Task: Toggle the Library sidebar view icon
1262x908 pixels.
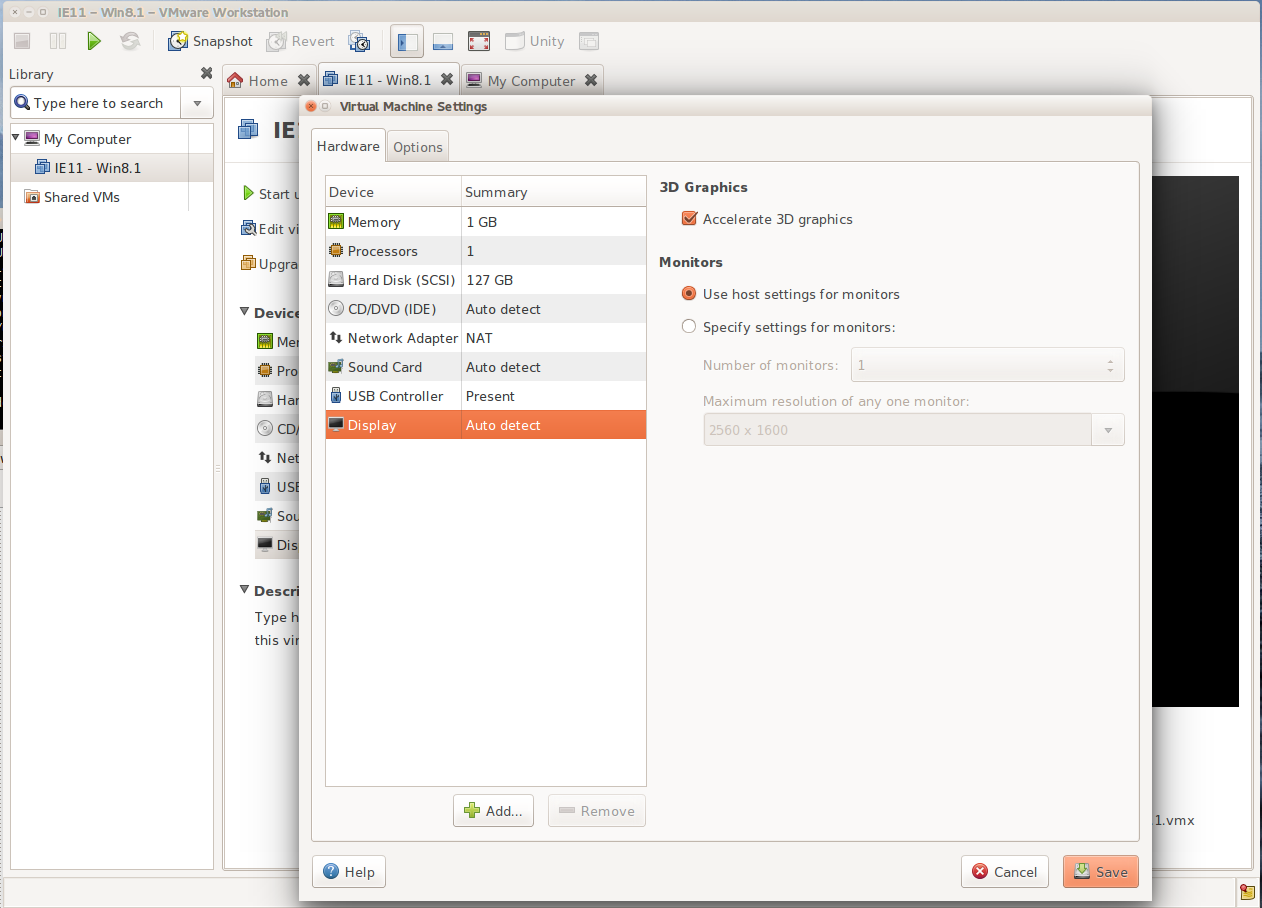Action: (407, 41)
